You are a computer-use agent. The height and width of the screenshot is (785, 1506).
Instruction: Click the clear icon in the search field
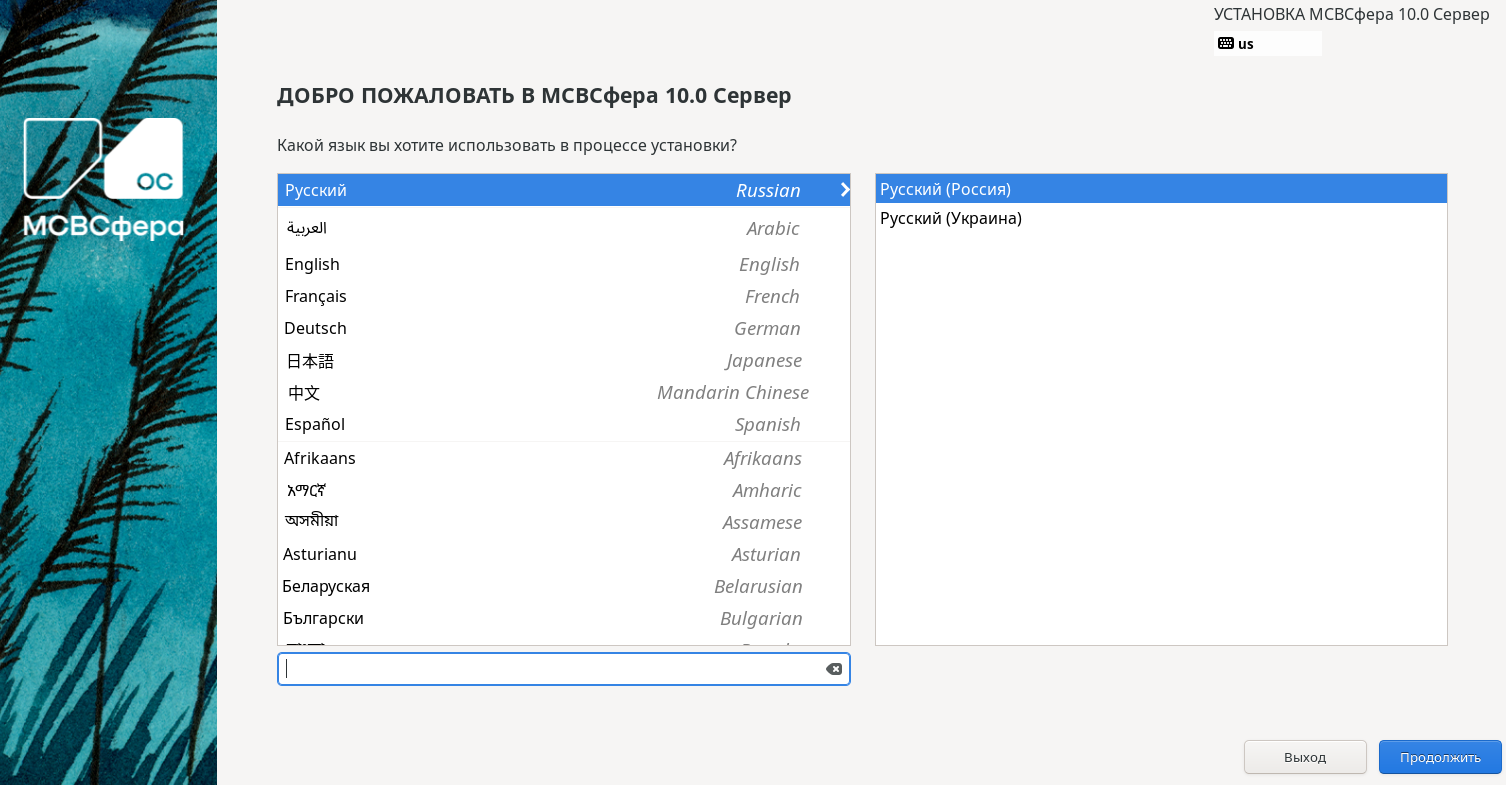tap(833, 669)
